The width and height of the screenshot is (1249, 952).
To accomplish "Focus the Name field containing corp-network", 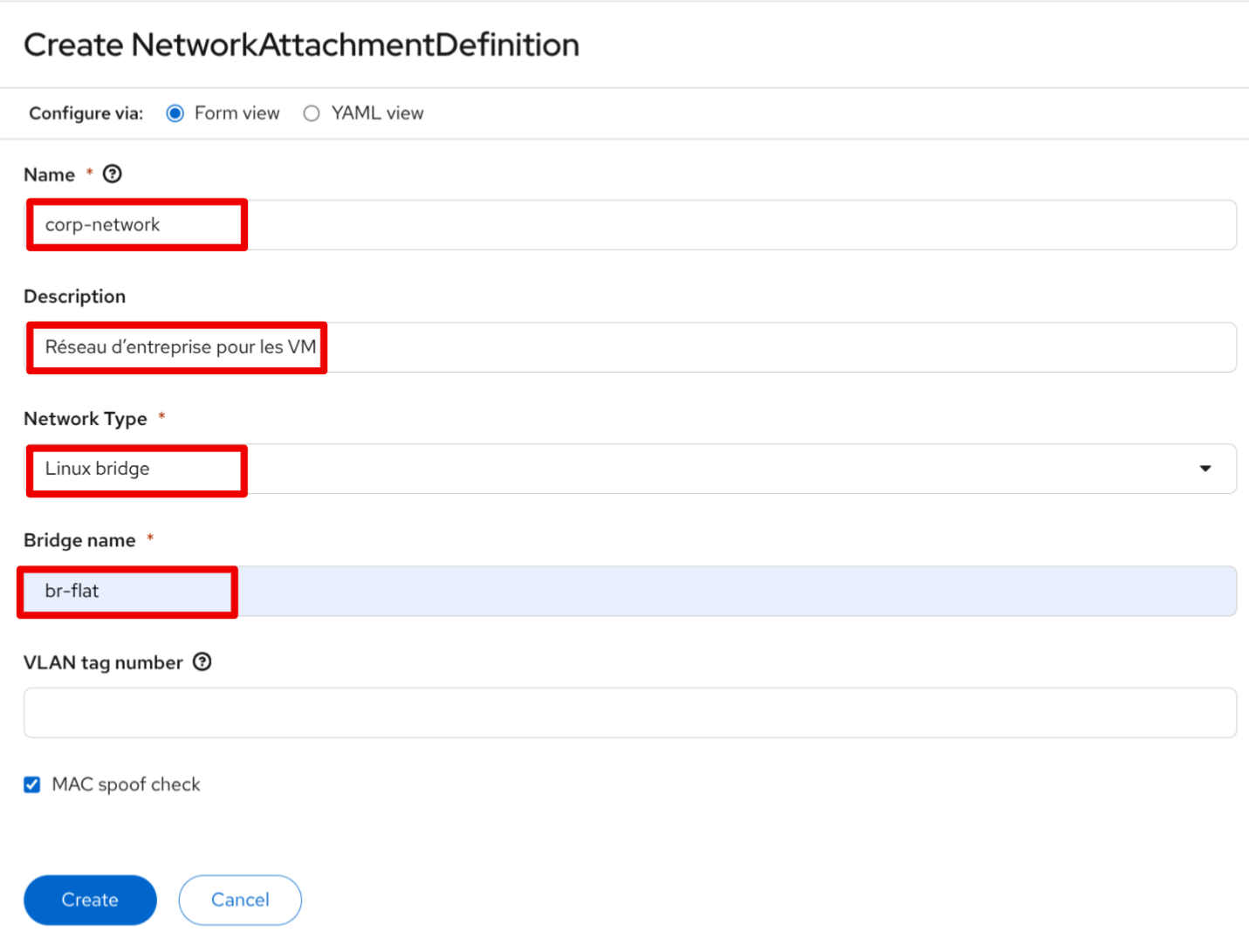I will 628,225.
